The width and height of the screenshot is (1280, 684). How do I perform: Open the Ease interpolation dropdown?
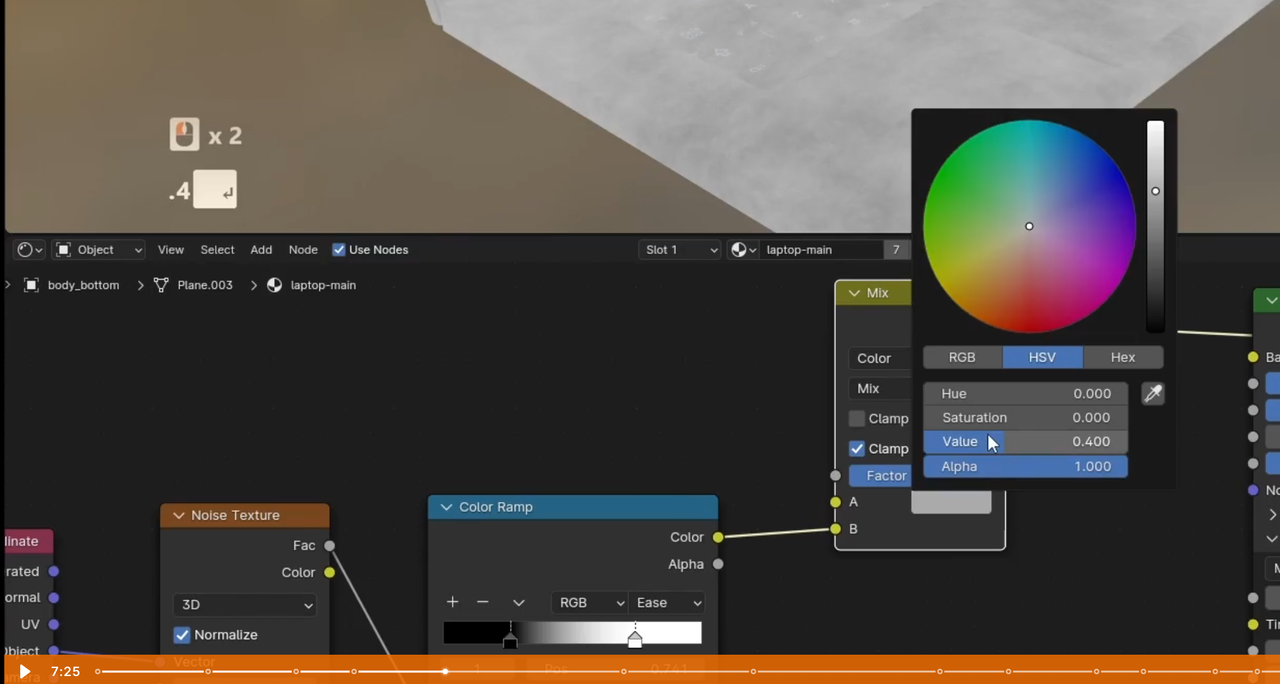tap(667, 603)
